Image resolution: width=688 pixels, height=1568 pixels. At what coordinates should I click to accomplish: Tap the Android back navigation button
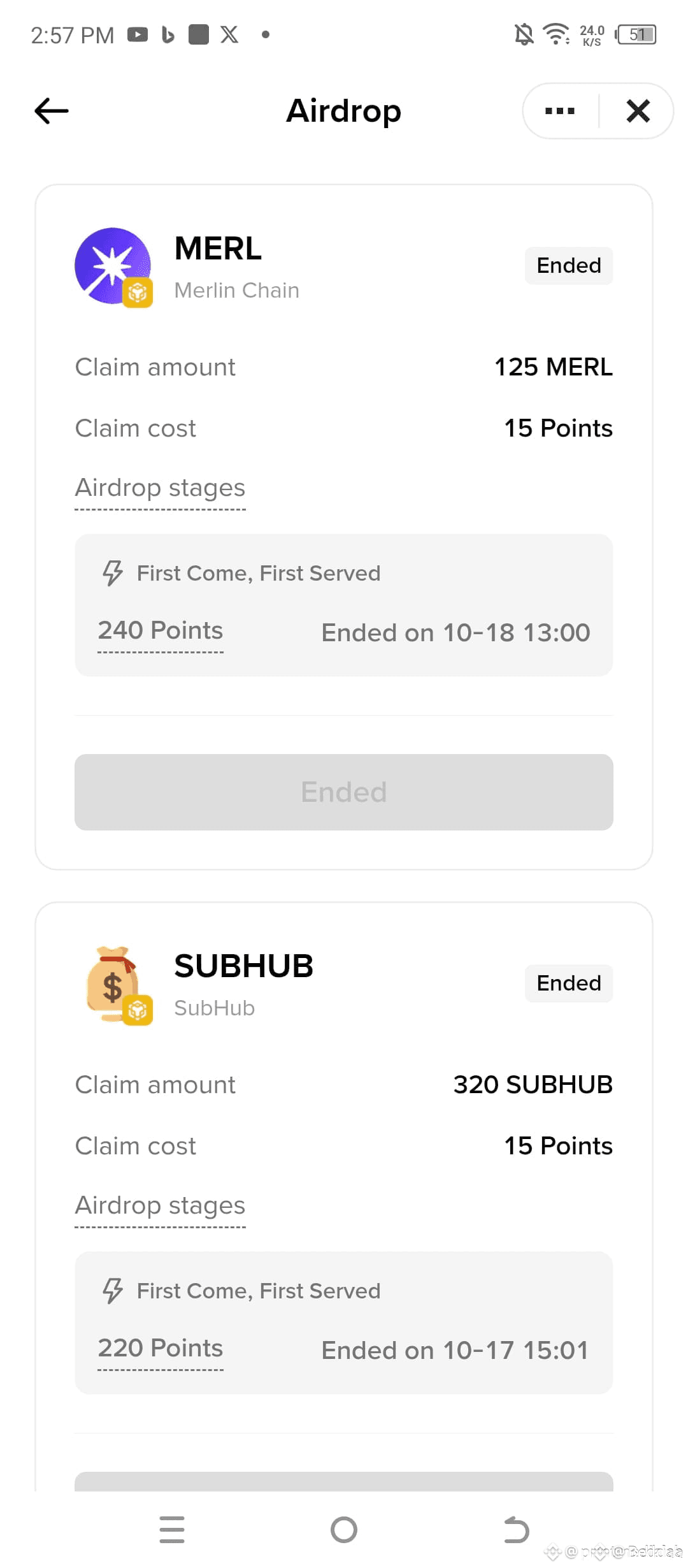[516, 1530]
